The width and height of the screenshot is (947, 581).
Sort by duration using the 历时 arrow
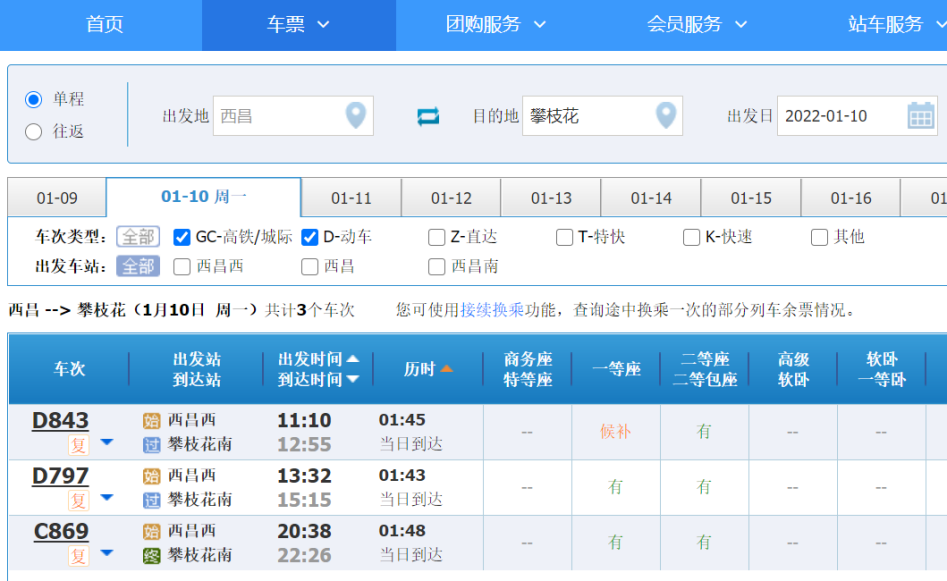(446, 369)
